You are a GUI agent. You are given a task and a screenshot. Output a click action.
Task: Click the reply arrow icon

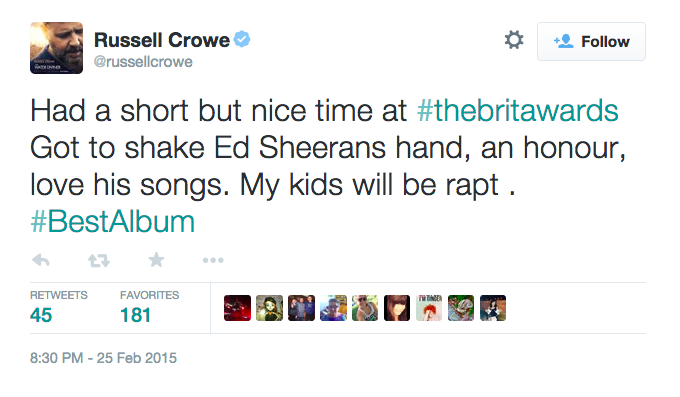pyautogui.click(x=41, y=260)
